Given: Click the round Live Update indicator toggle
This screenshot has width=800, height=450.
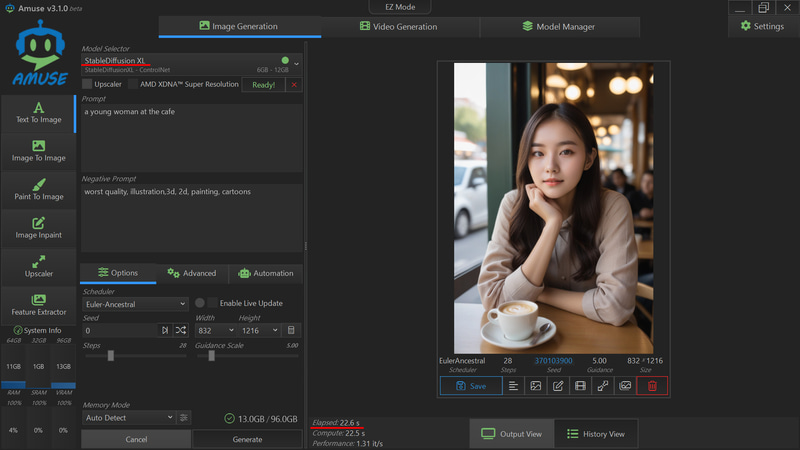Looking at the screenshot, I should tap(200, 303).
